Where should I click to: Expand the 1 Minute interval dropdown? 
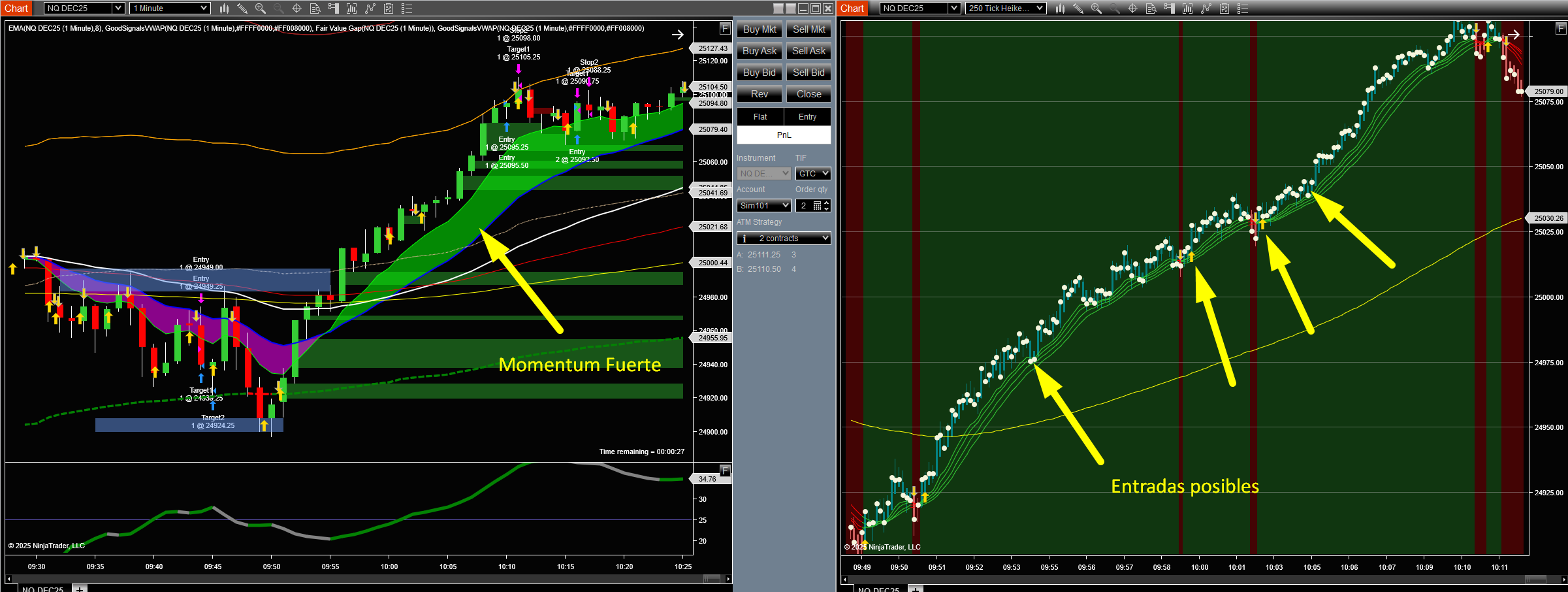[x=204, y=8]
